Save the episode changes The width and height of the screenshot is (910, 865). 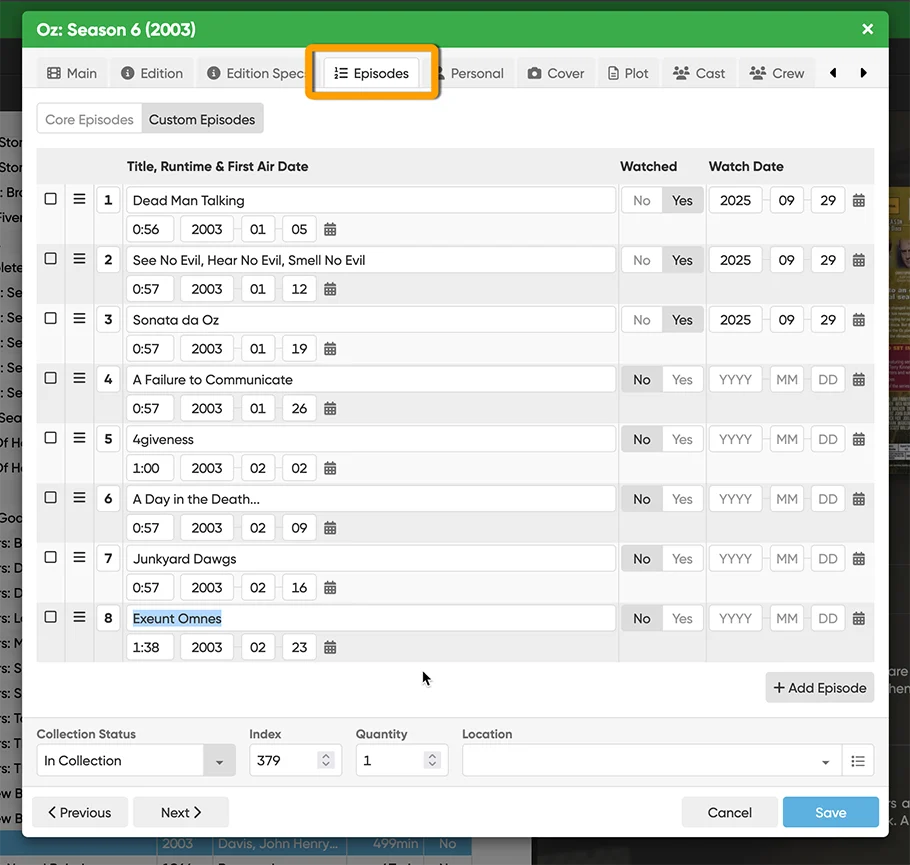click(830, 812)
